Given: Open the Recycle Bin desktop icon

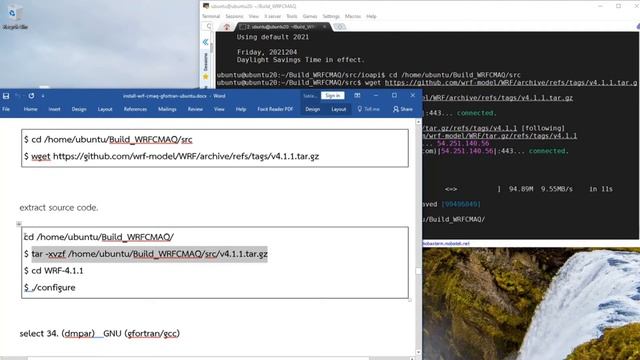Looking at the screenshot, I should click(x=15, y=17).
